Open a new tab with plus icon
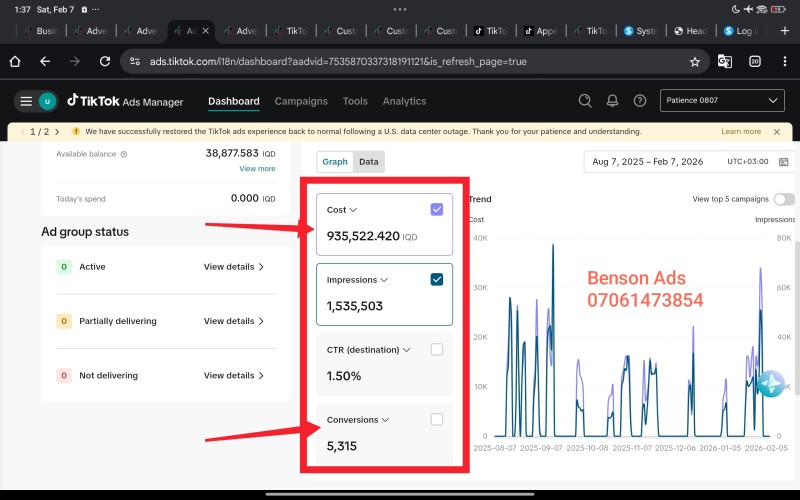800x500 pixels. tap(785, 31)
